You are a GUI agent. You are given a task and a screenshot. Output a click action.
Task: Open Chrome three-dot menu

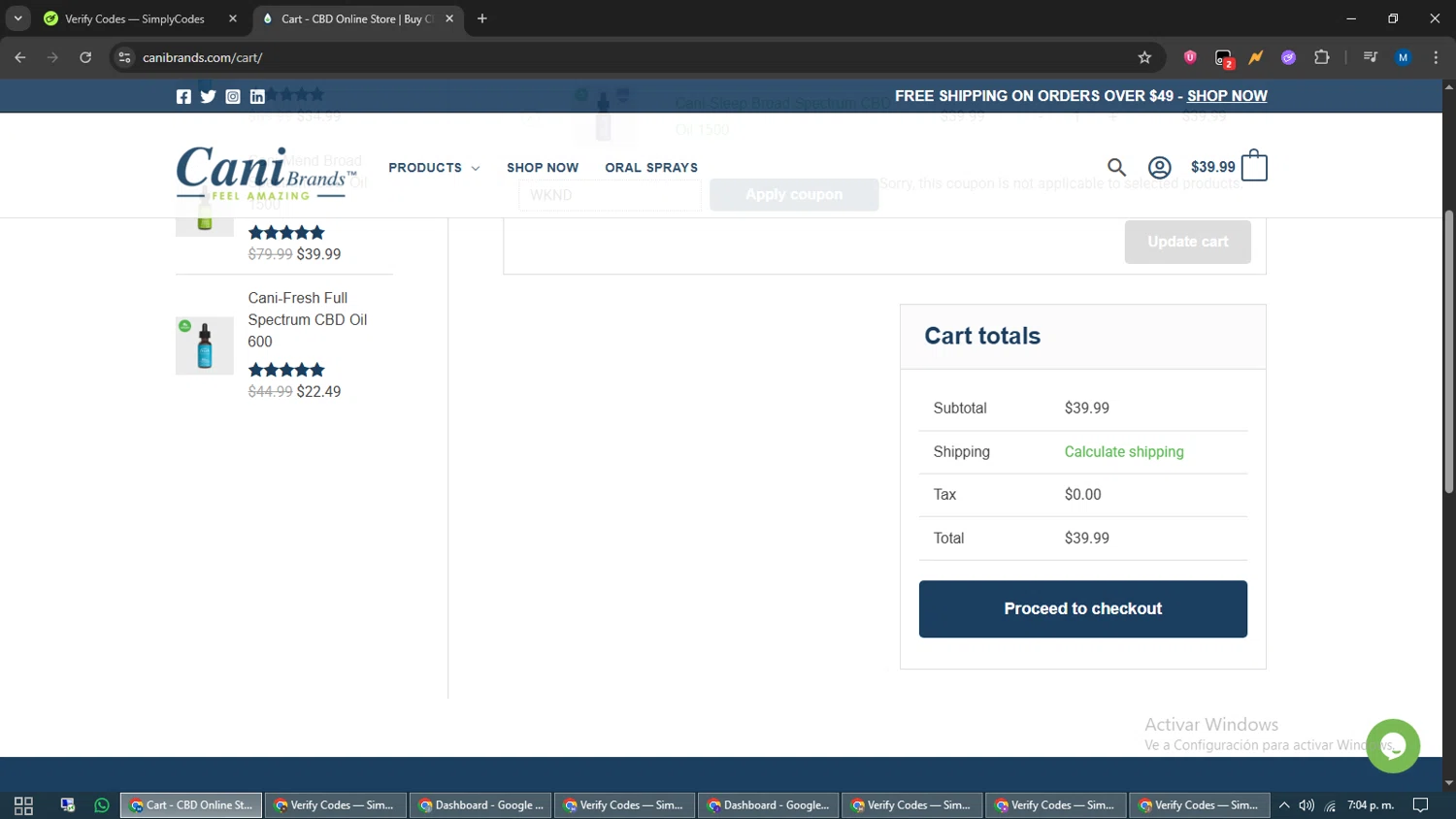[x=1436, y=57]
